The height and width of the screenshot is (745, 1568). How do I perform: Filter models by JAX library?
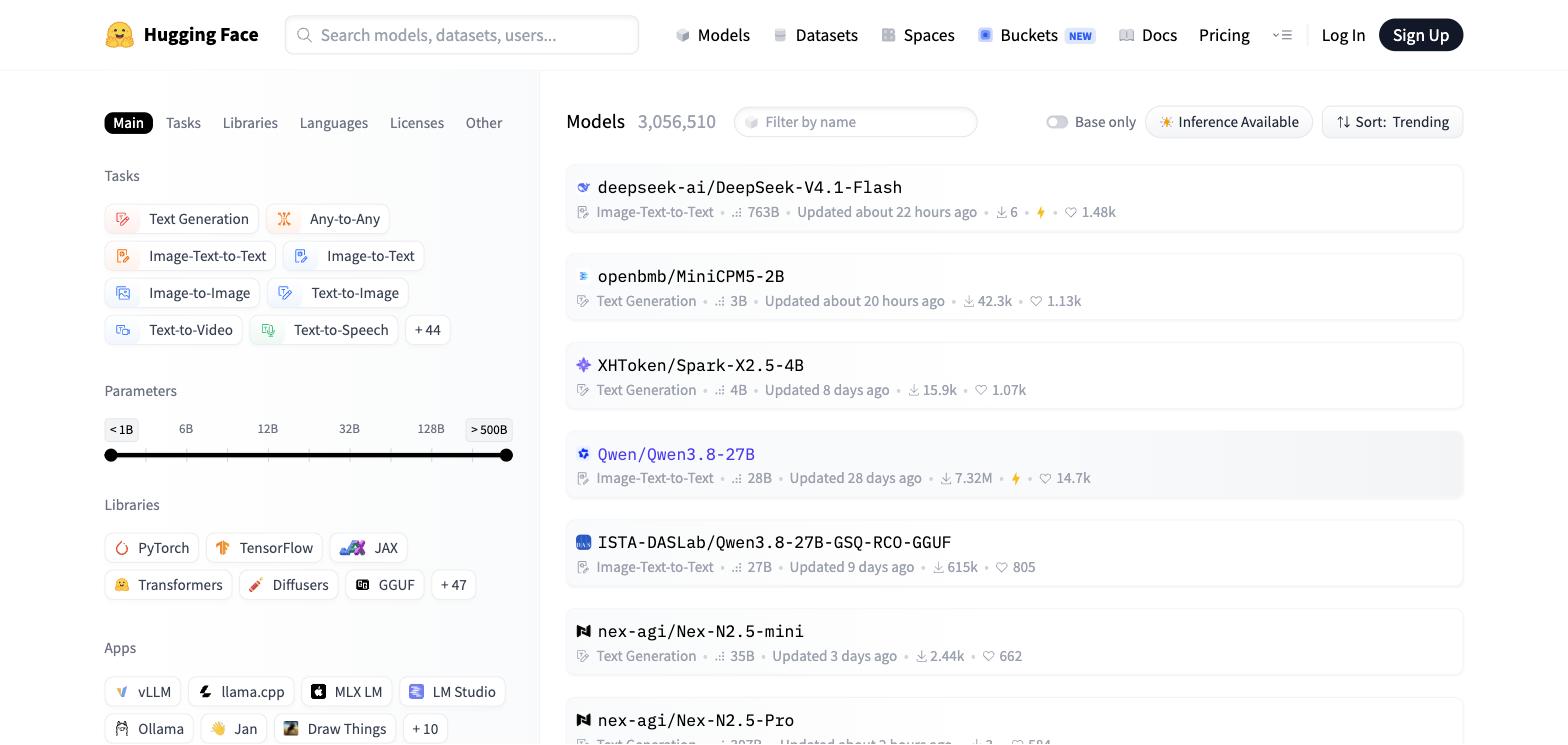click(369, 548)
